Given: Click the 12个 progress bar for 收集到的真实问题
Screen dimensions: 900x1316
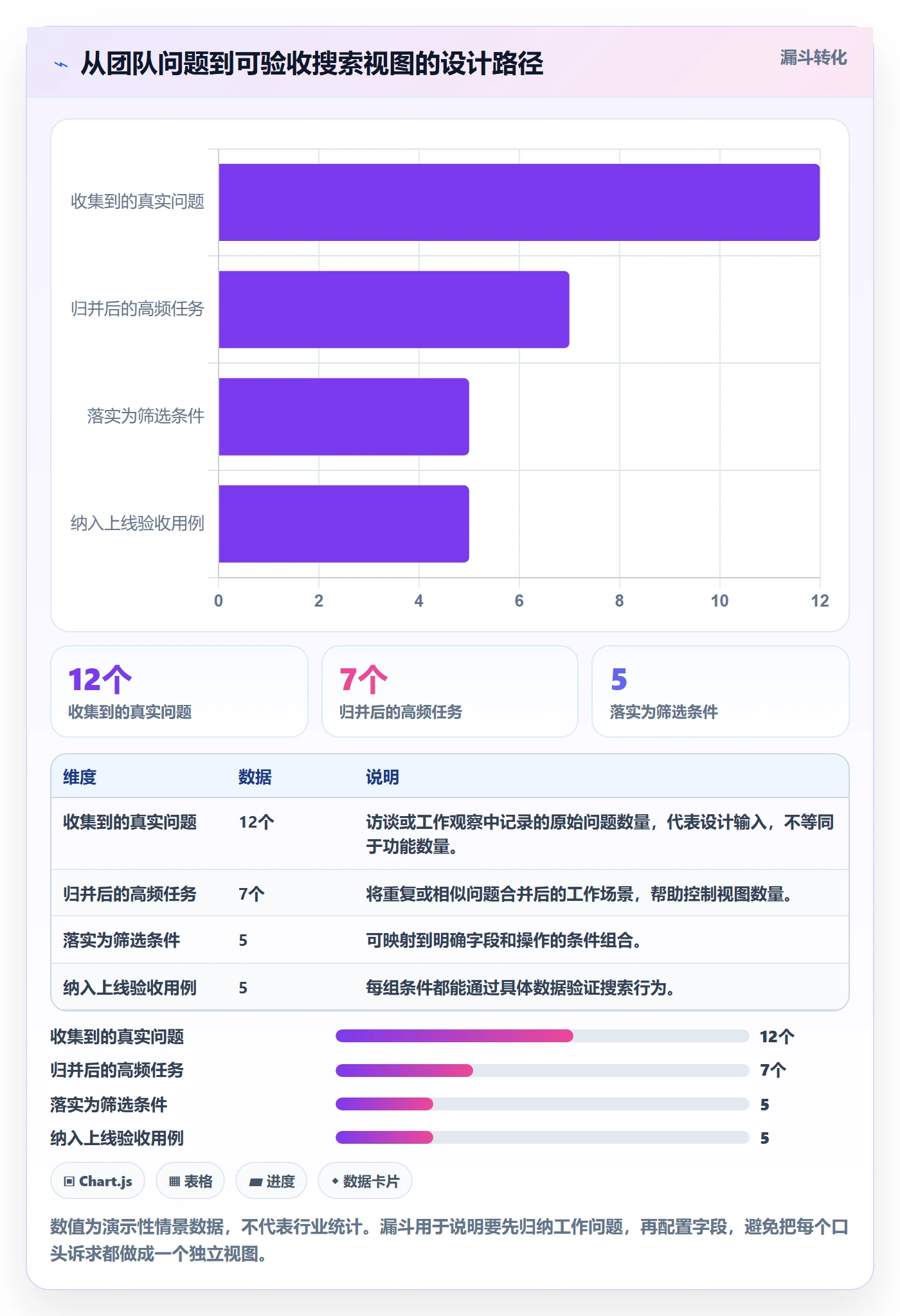Looking at the screenshot, I should coord(543,1036).
